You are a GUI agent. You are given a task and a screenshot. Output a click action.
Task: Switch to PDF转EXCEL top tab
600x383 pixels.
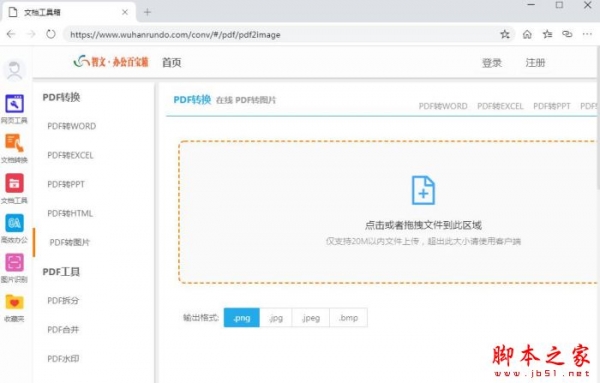(x=500, y=106)
